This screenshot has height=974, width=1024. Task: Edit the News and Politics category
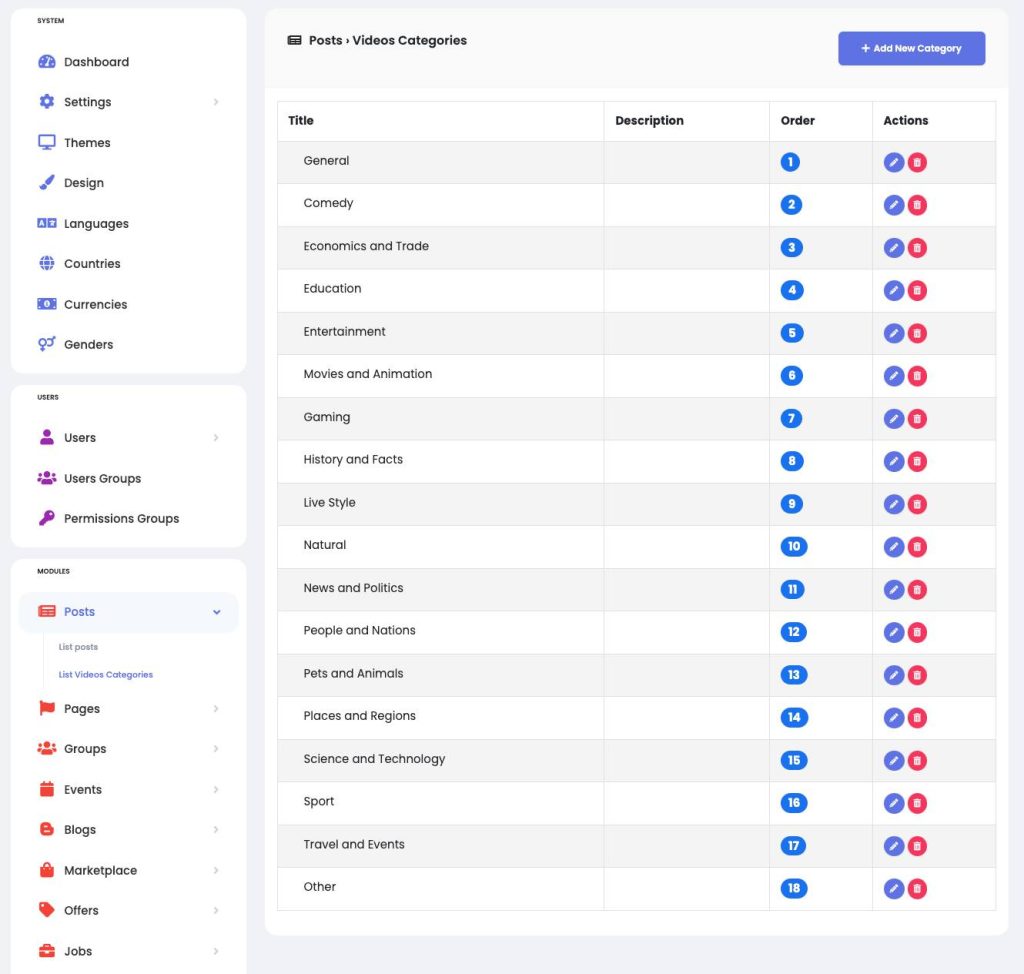(893, 590)
